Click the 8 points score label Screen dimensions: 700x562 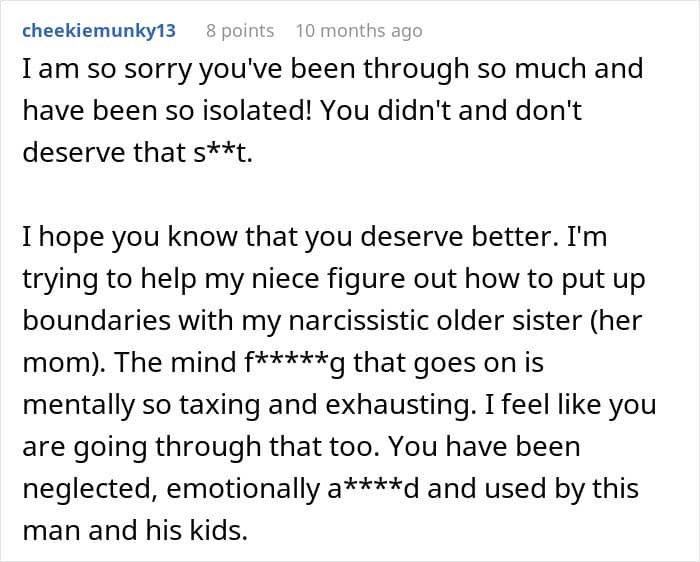coord(240,31)
